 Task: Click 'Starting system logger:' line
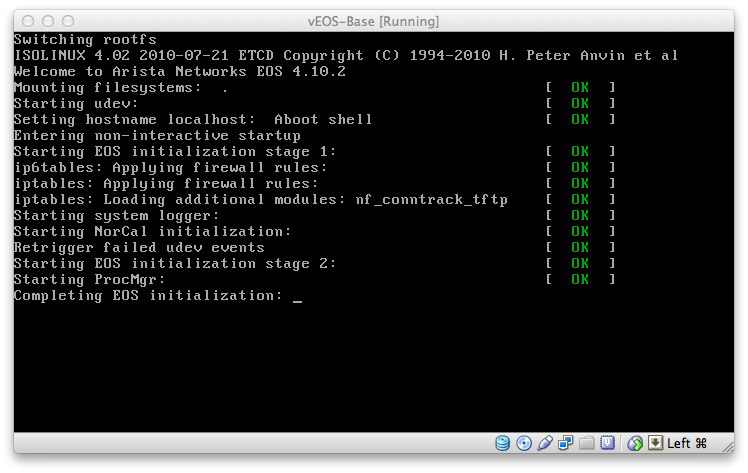(x=116, y=216)
